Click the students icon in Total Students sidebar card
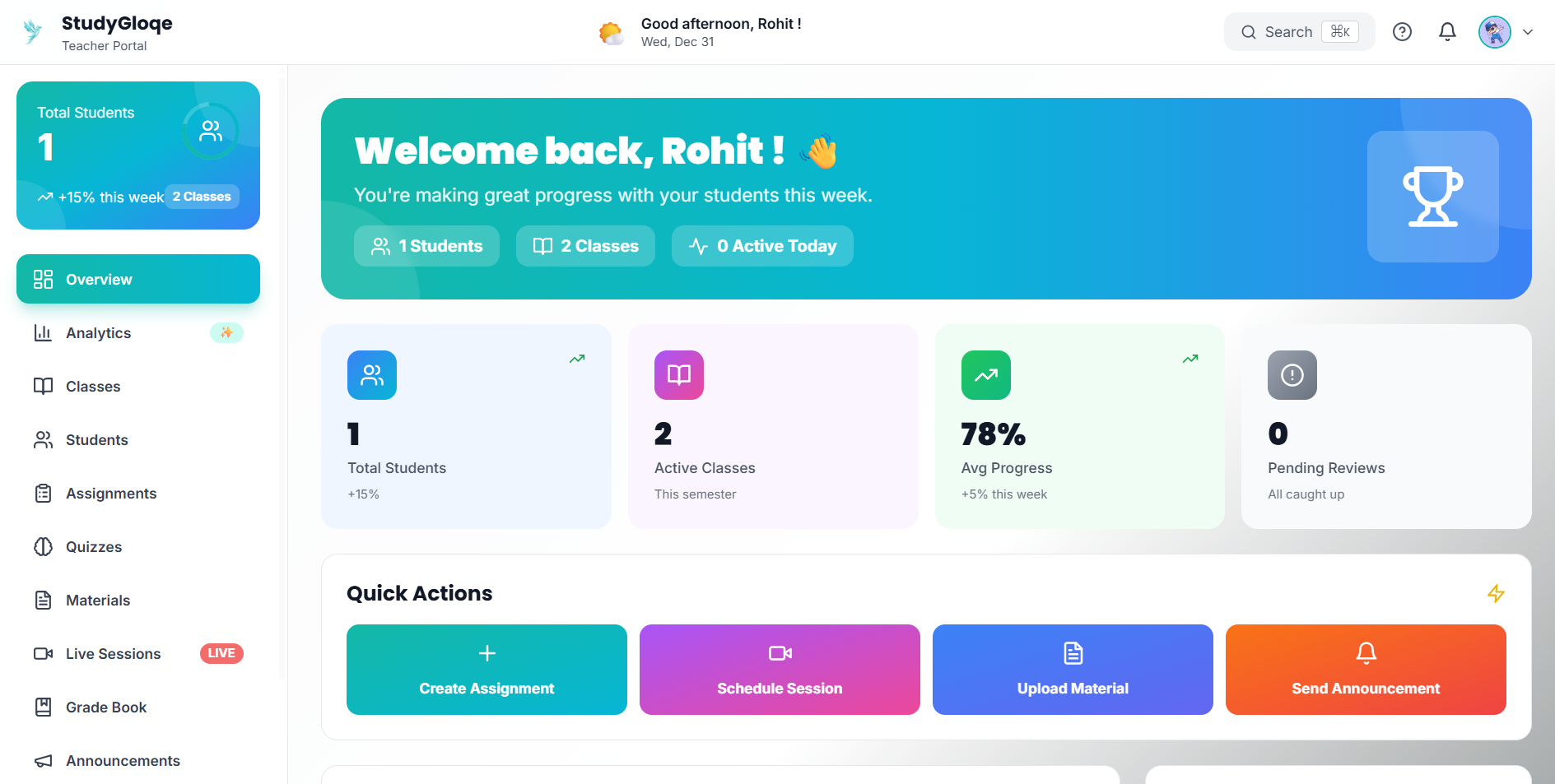The height and width of the screenshot is (784, 1555). (211, 131)
